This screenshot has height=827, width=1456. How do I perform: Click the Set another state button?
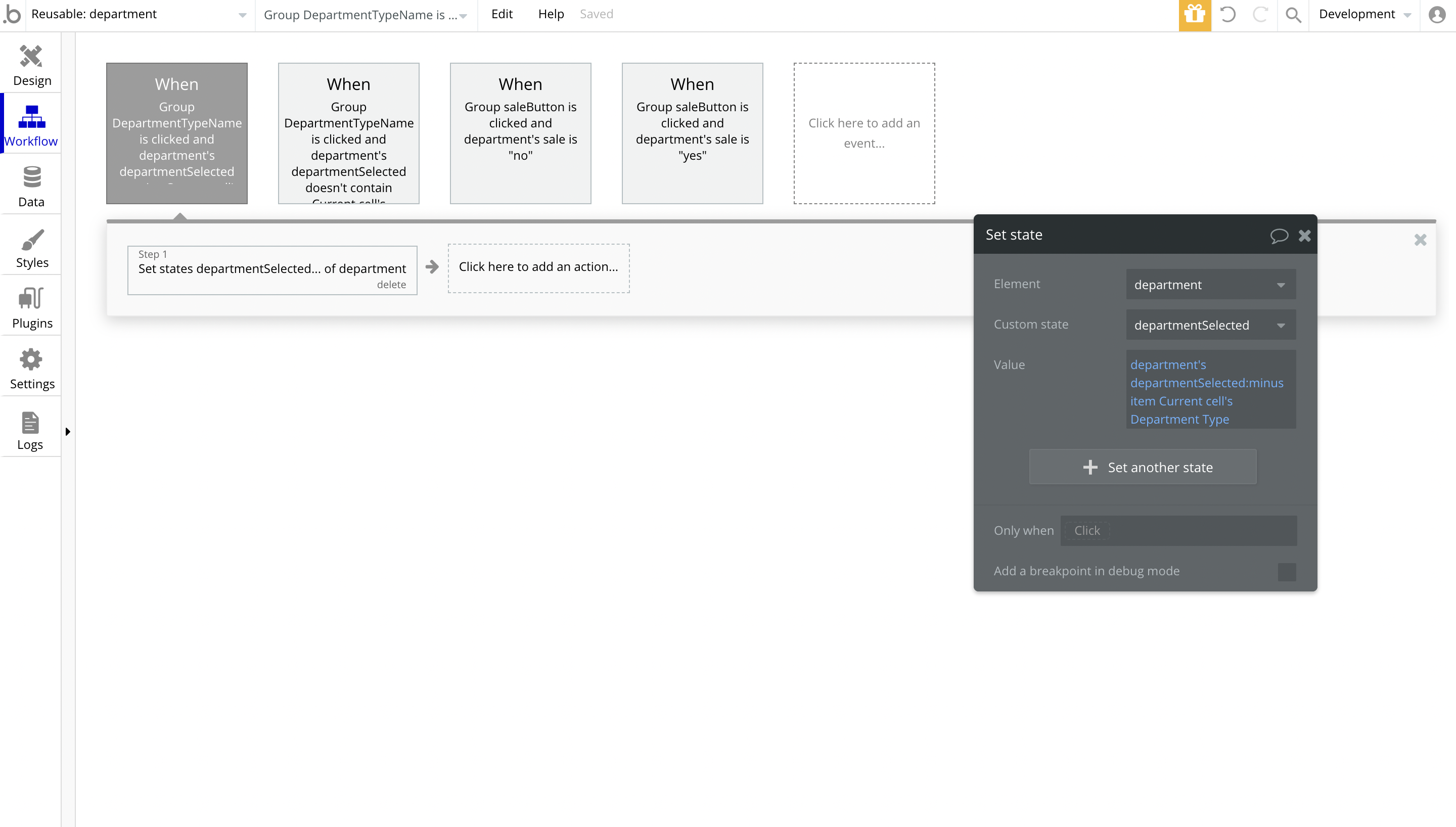point(1143,467)
